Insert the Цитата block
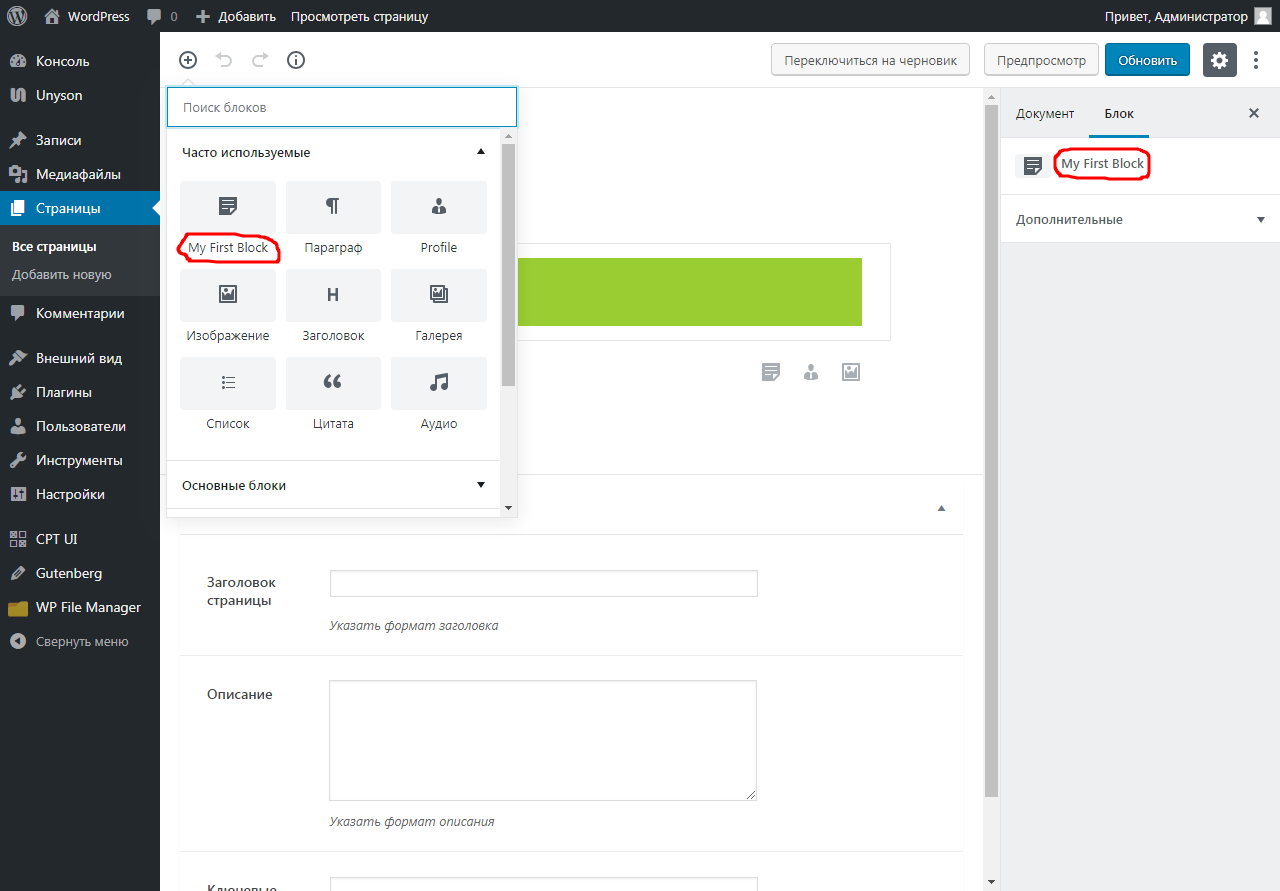This screenshot has width=1280, height=891. click(x=333, y=397)
